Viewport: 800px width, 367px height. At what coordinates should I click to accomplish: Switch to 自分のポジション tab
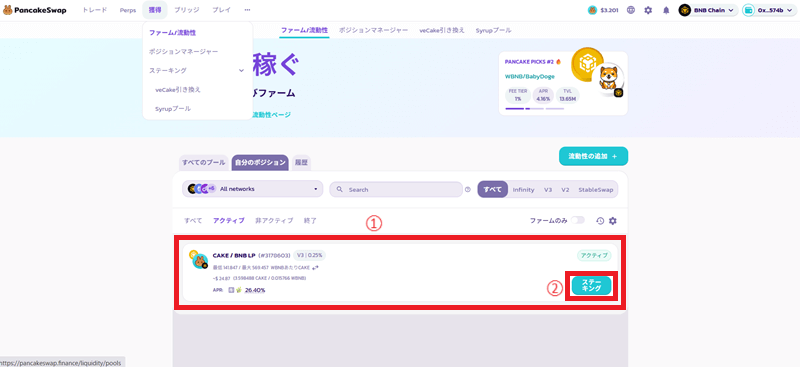point(260,163)
